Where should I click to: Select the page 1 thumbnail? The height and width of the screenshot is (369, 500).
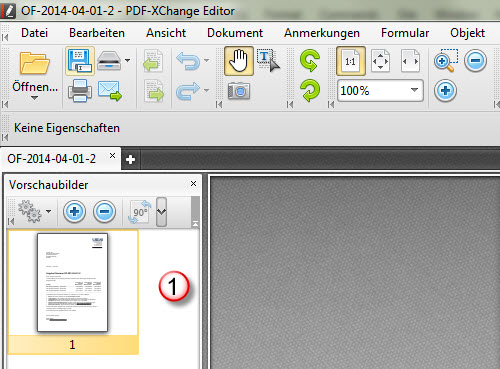pos(72,282)
